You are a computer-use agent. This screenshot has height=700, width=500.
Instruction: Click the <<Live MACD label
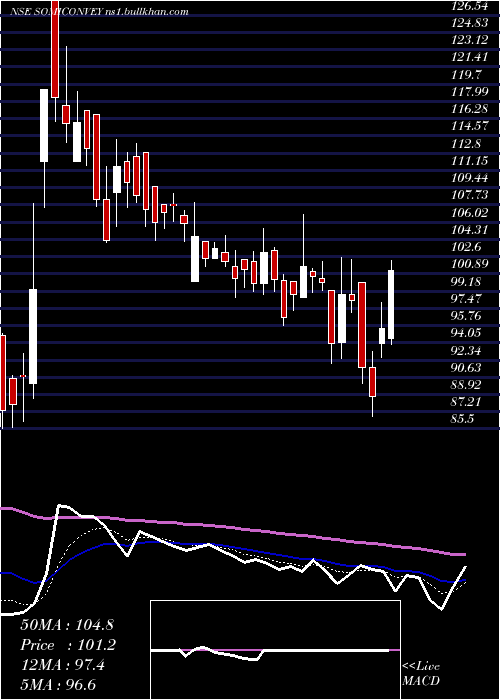[421, 674]
